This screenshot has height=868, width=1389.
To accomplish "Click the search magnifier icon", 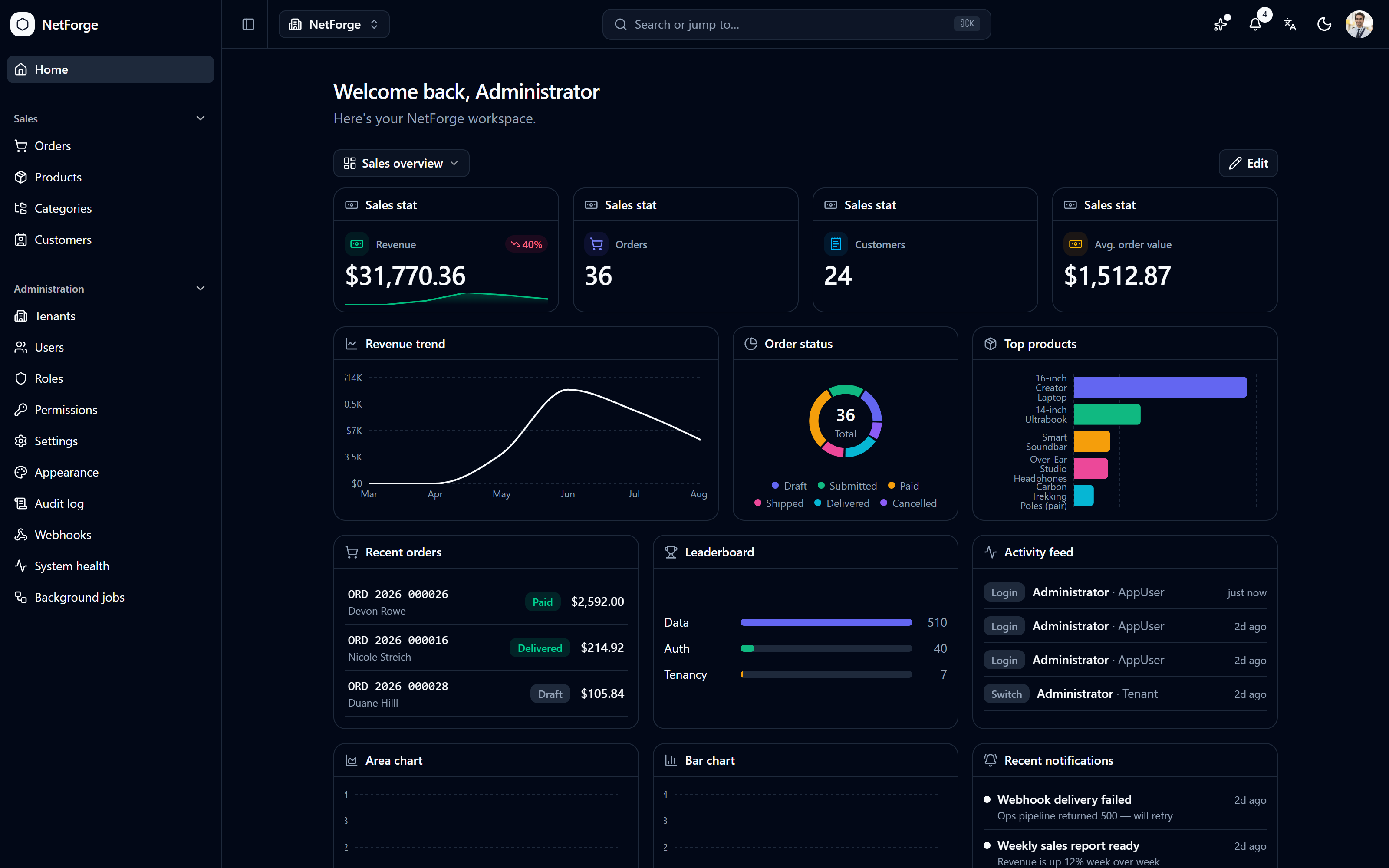I will (x=620, y=24).
